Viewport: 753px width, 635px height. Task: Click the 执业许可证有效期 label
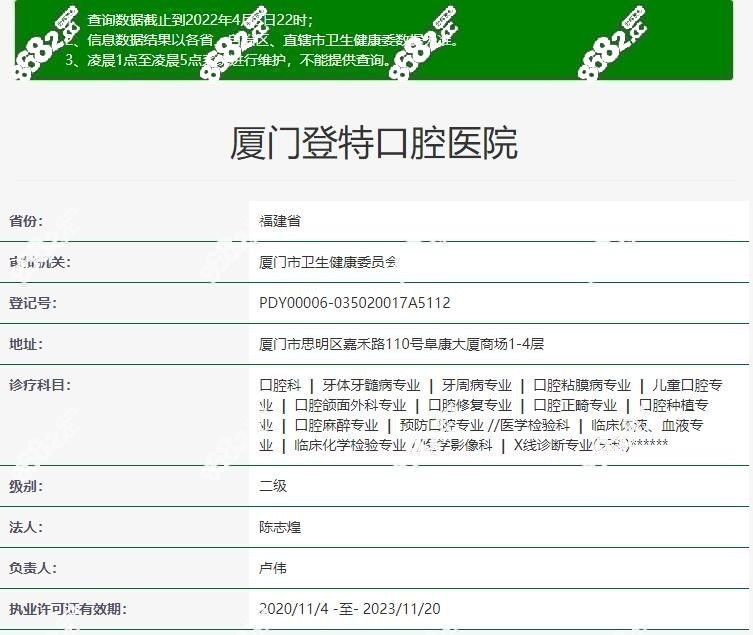coord(68,609)
